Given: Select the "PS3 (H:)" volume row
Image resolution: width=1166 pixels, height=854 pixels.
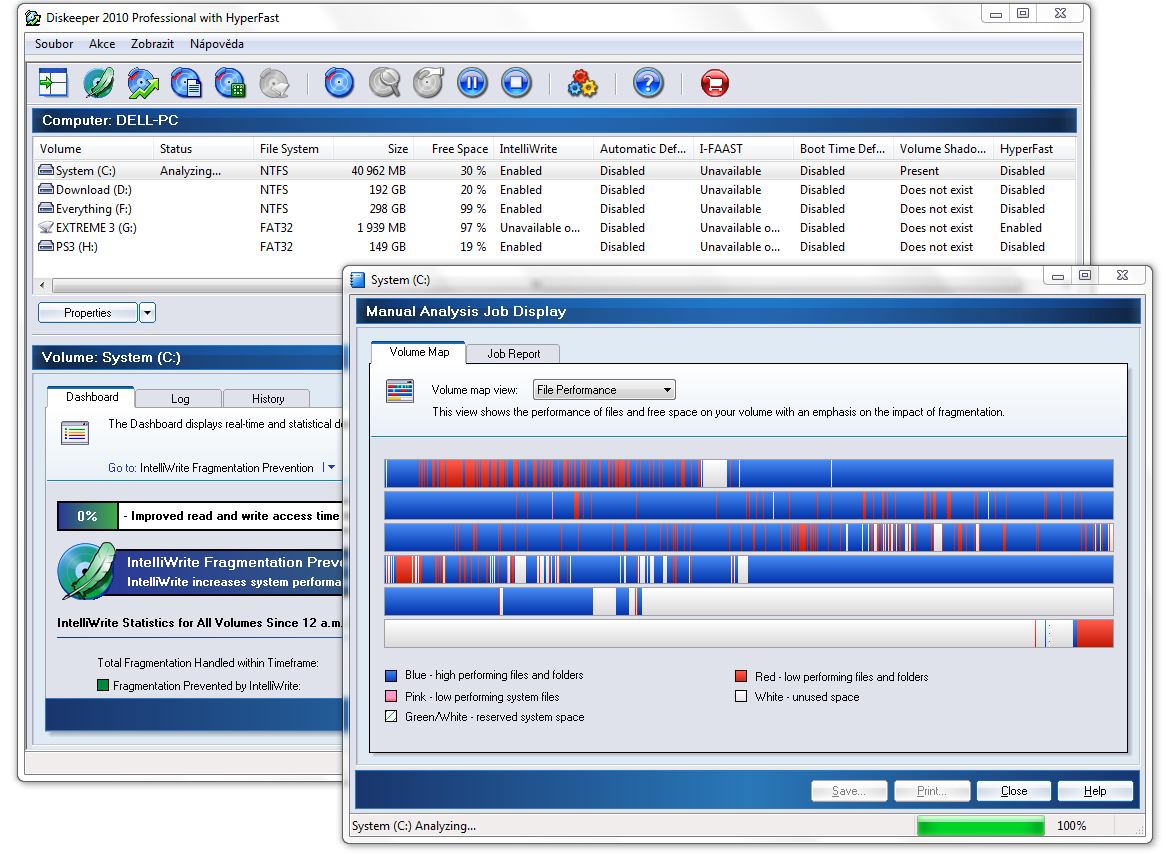Looking at the screenshot, I should pyautogui.click(x=554, y=246).
